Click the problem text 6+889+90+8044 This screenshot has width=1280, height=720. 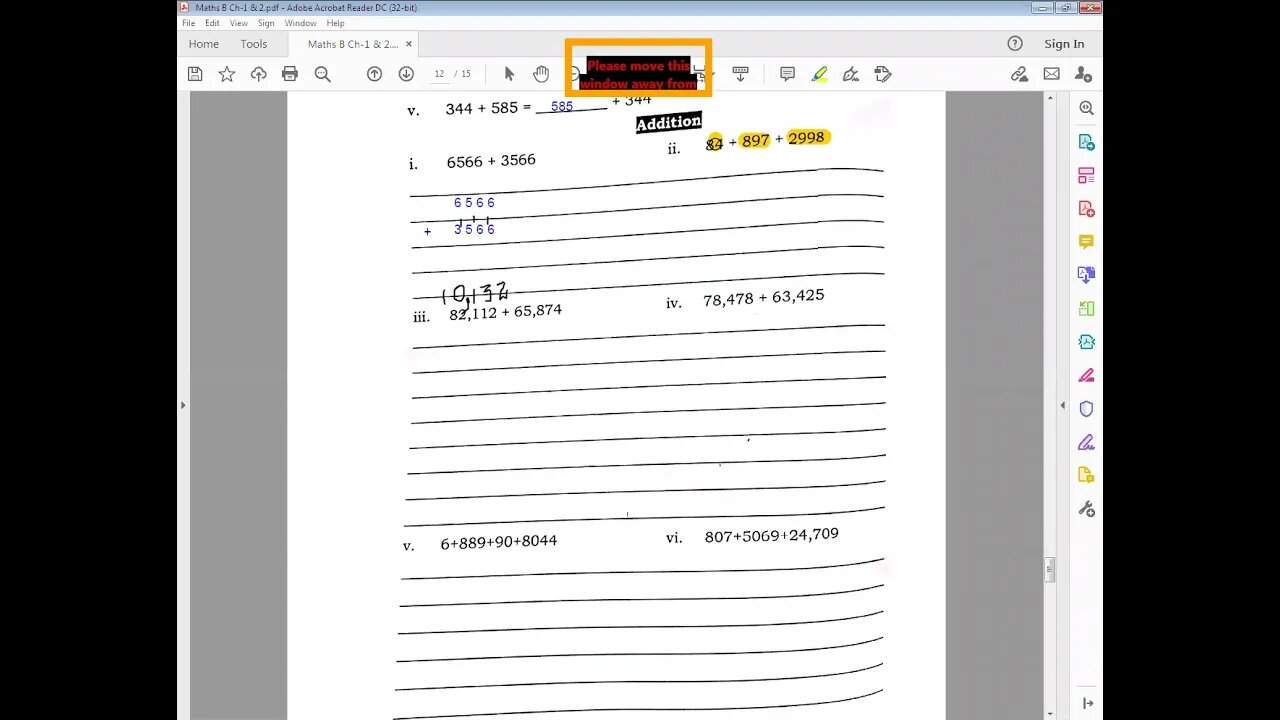pos(499,542)
